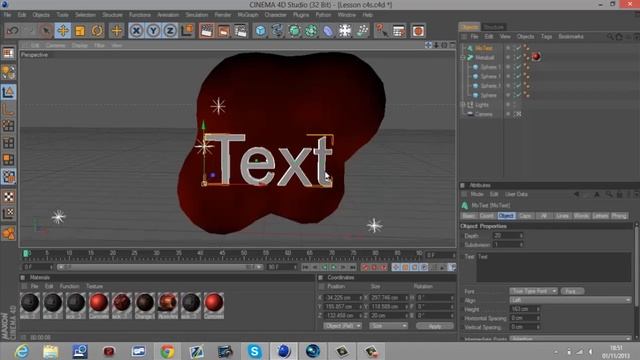Open the Render menu
The height and width of the screenshot is (360, 640).
pyautogui.click(x=222, y=15)
